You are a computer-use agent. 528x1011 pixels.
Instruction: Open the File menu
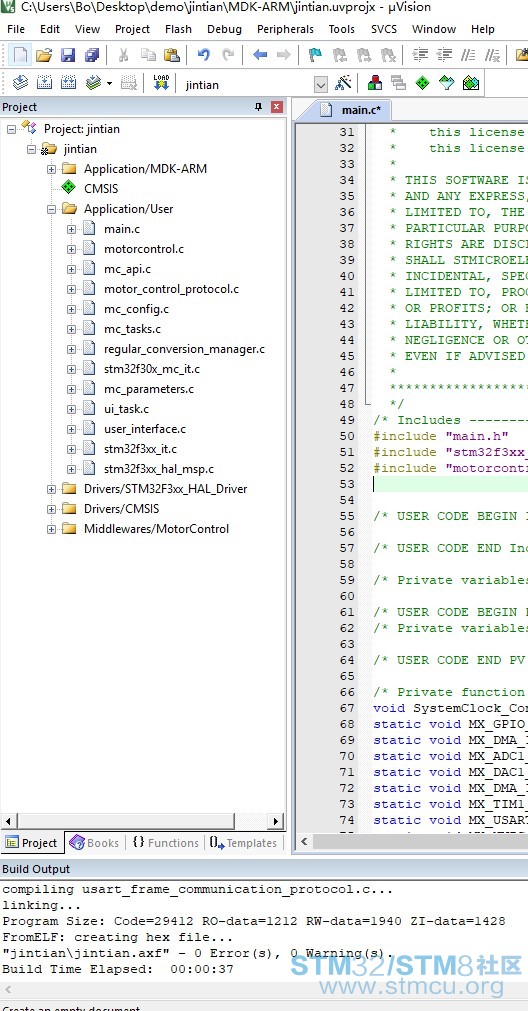[15, 29]
